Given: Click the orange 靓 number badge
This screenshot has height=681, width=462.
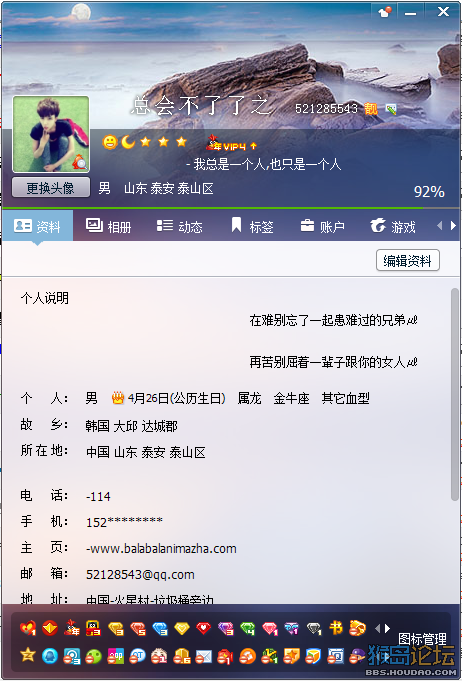Looking at the screenshot, I should coord(371,108).
